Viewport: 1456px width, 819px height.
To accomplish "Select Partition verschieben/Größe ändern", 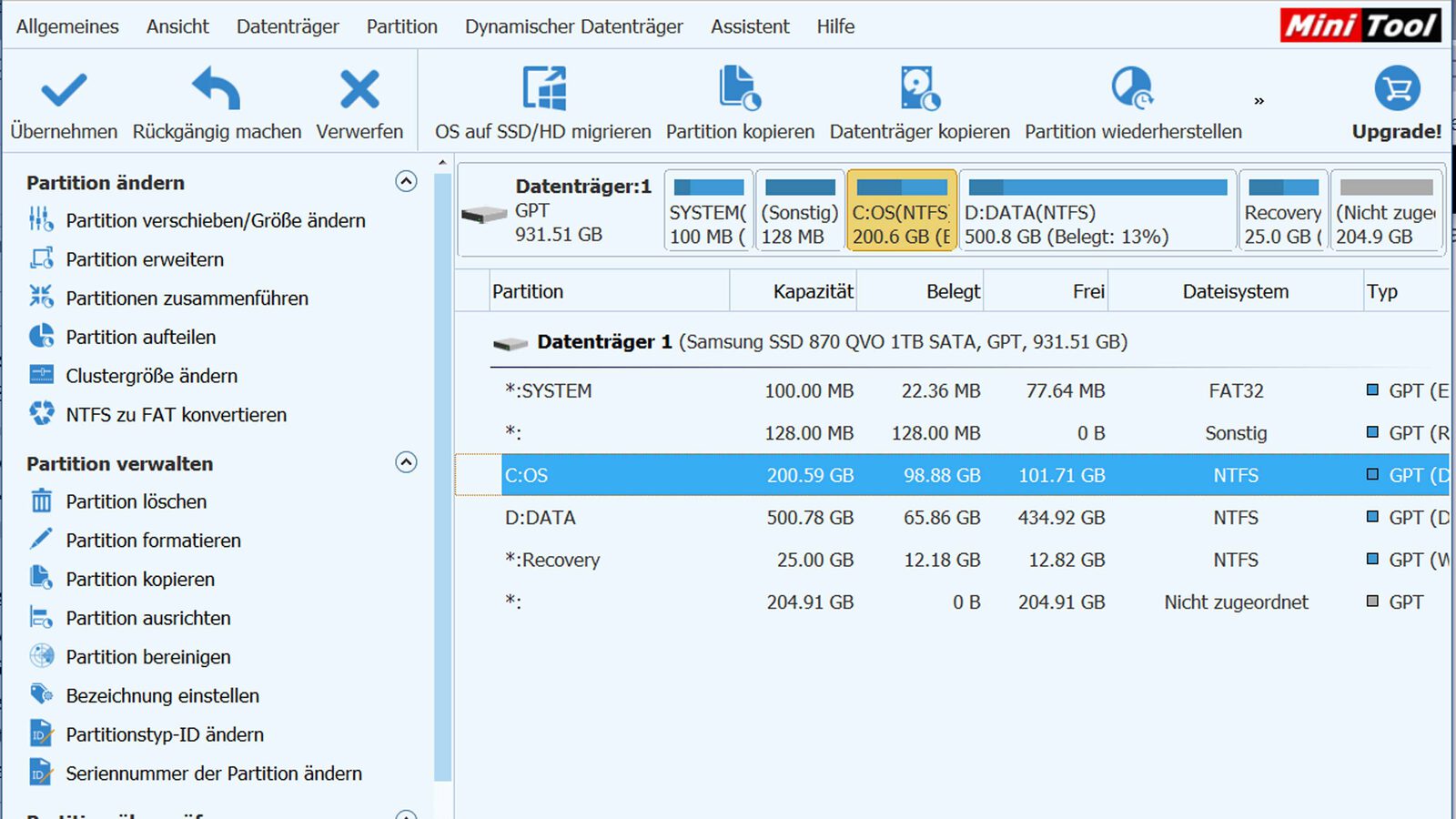I will click(215, 220).
